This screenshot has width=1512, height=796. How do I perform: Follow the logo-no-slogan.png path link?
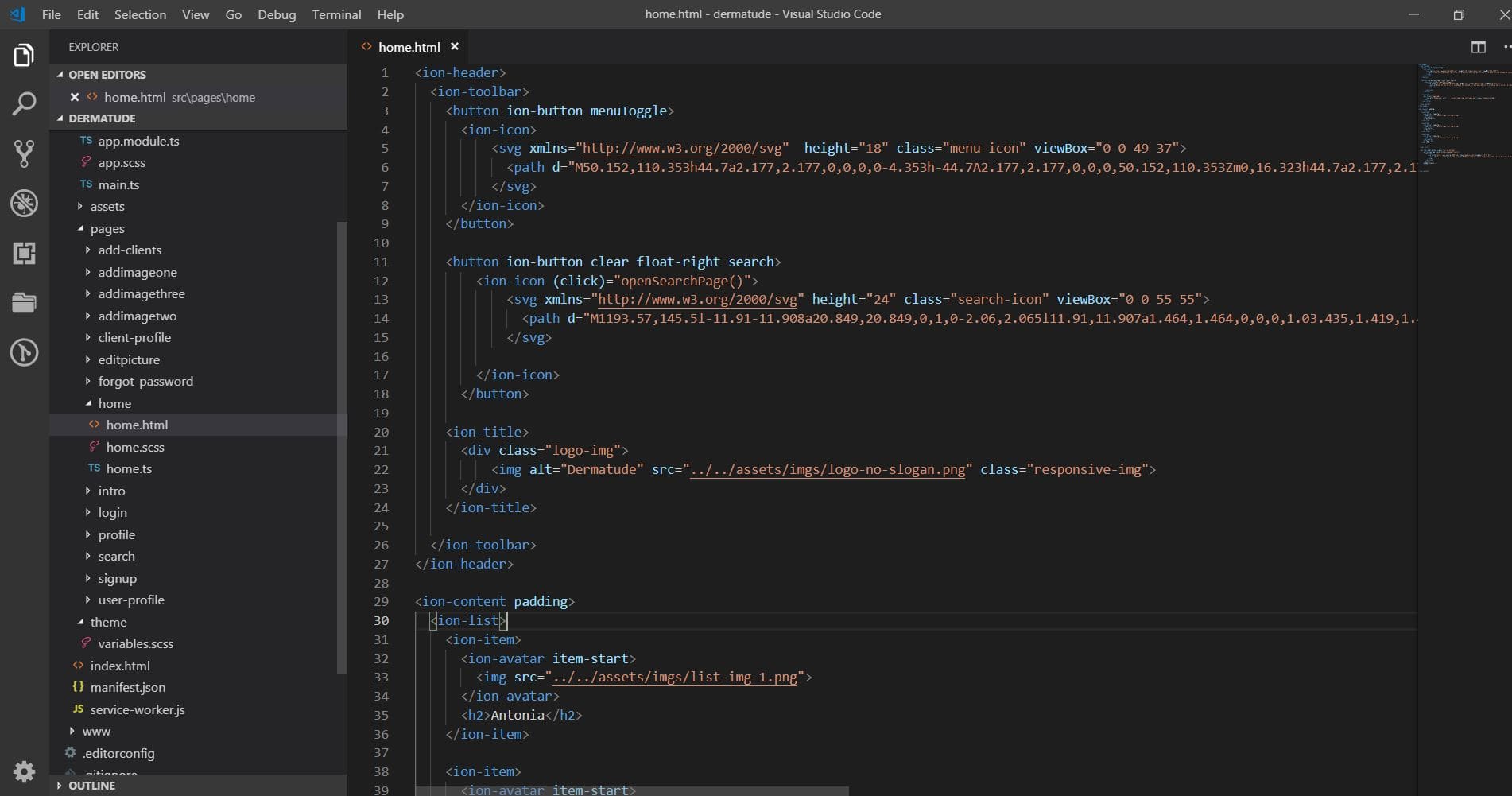pos(828,469)
